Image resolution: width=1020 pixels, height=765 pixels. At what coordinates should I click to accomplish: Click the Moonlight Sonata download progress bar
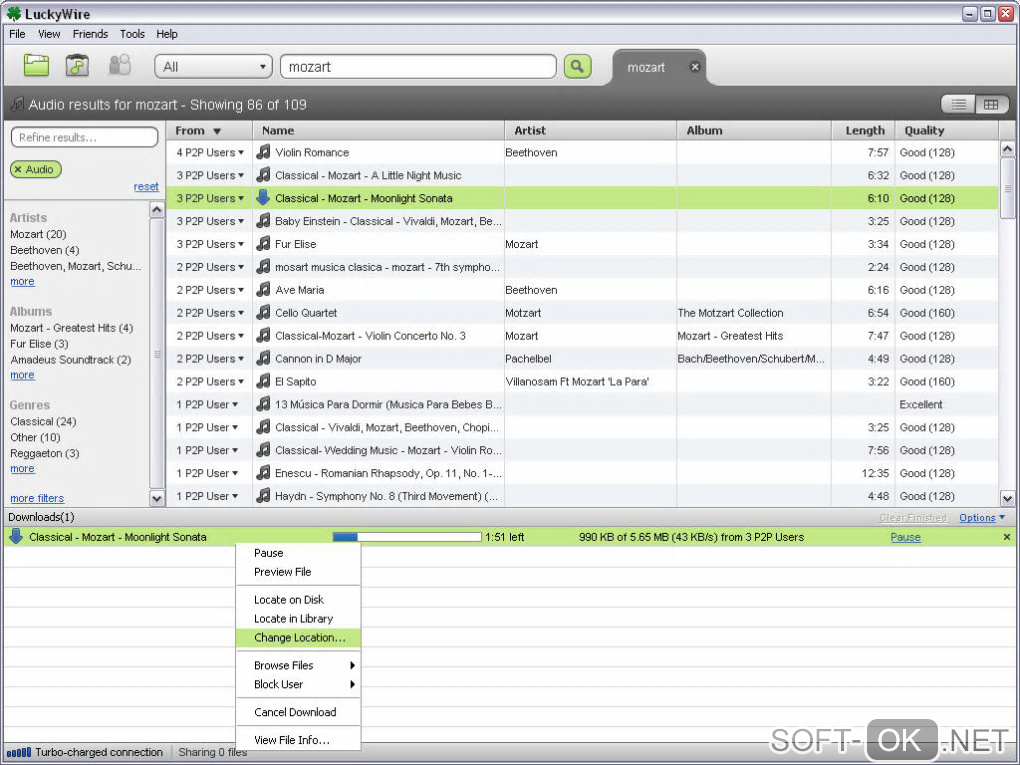point(407,537)
